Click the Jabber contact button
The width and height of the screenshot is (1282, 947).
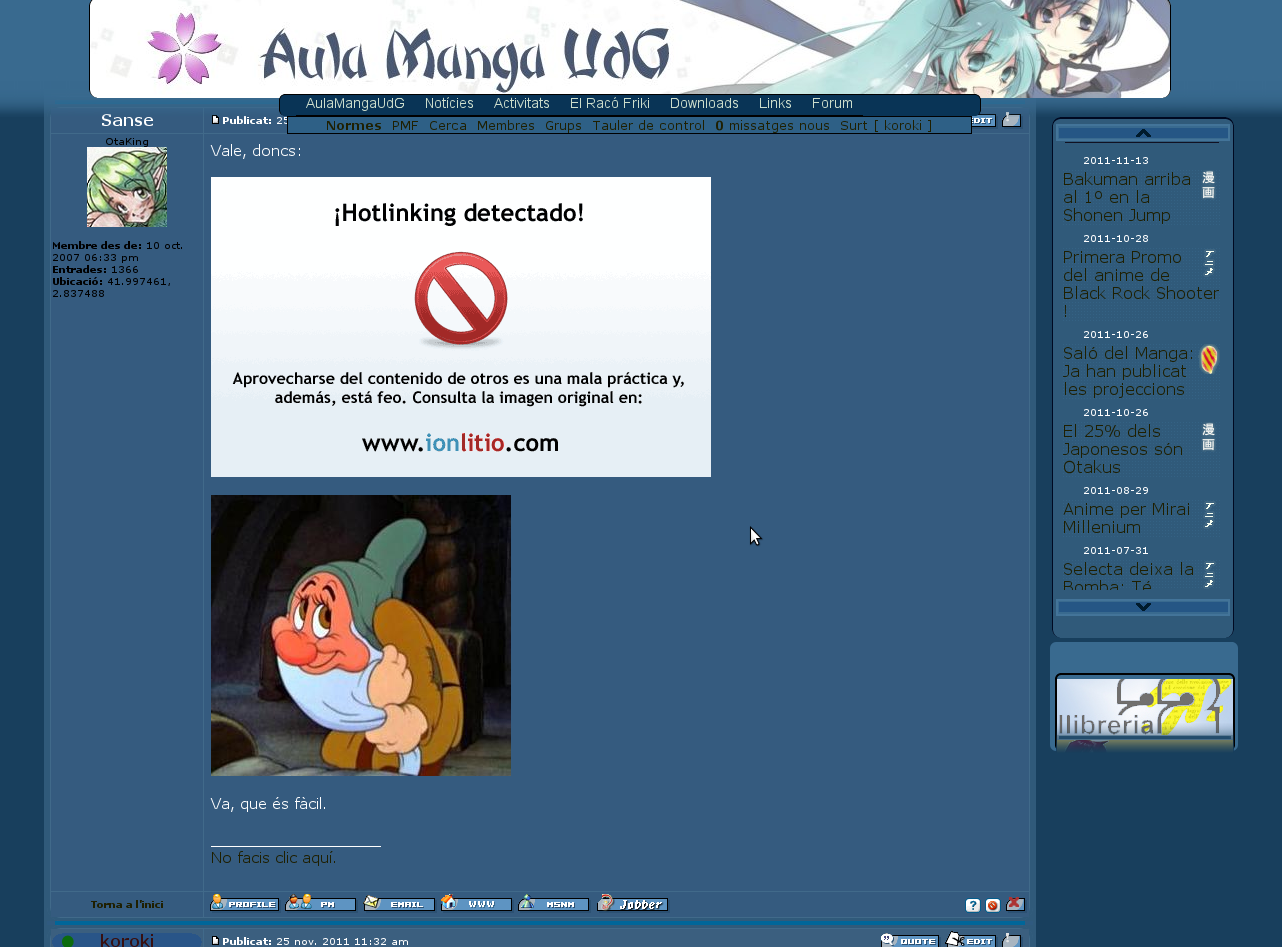632,903
